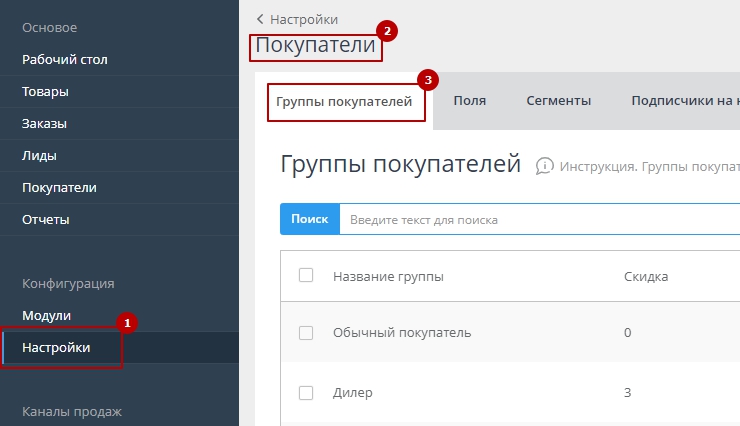Click the back chevron beside Настройки

(261, 19)
